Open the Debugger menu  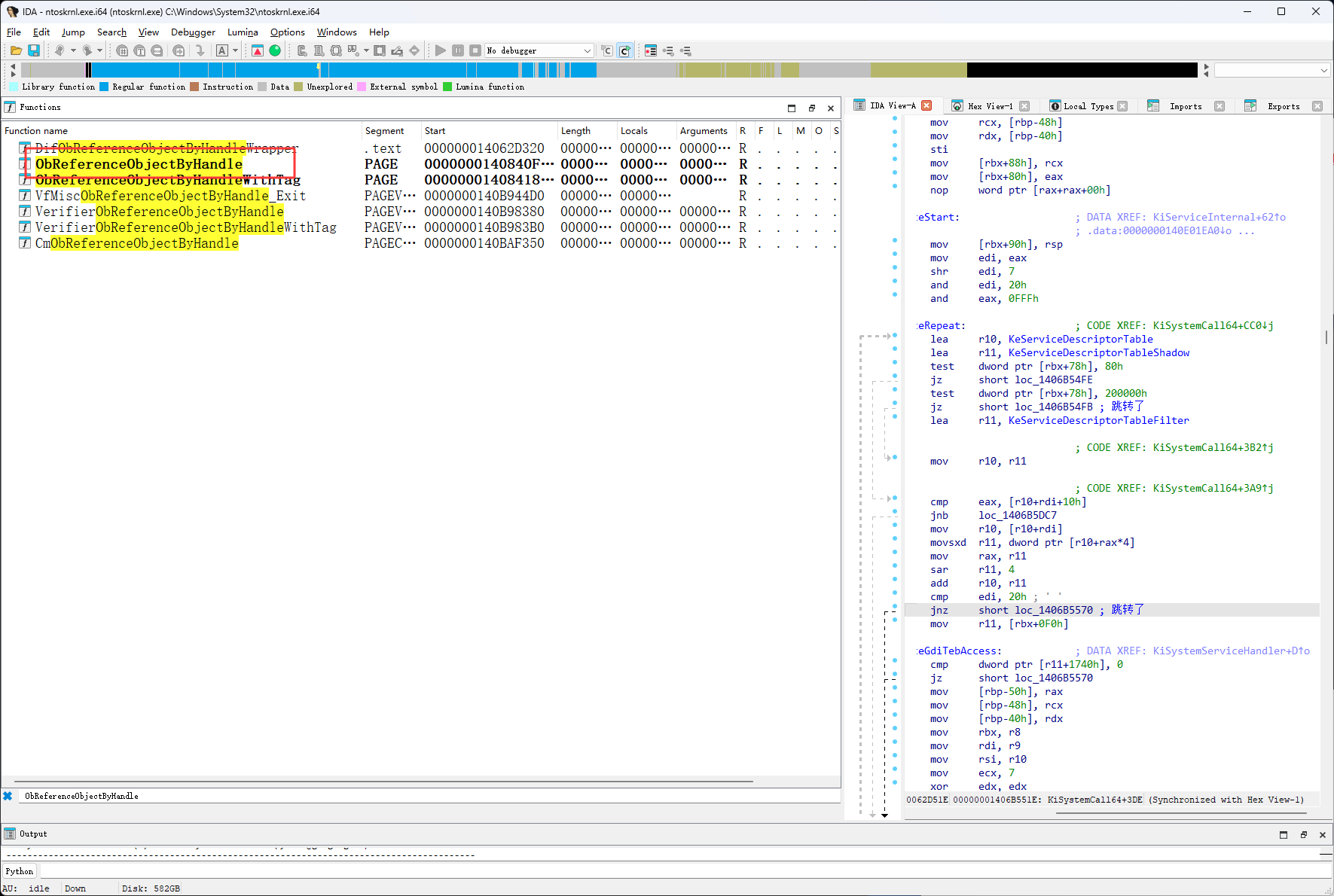tap(193, 32)
